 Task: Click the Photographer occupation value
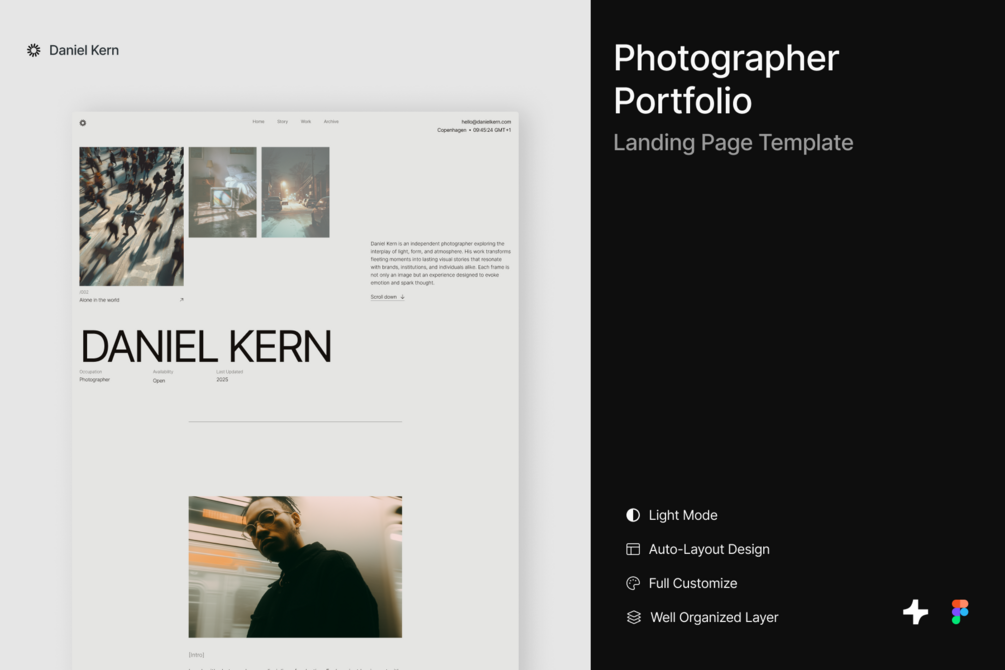click(x=94, y=380)
